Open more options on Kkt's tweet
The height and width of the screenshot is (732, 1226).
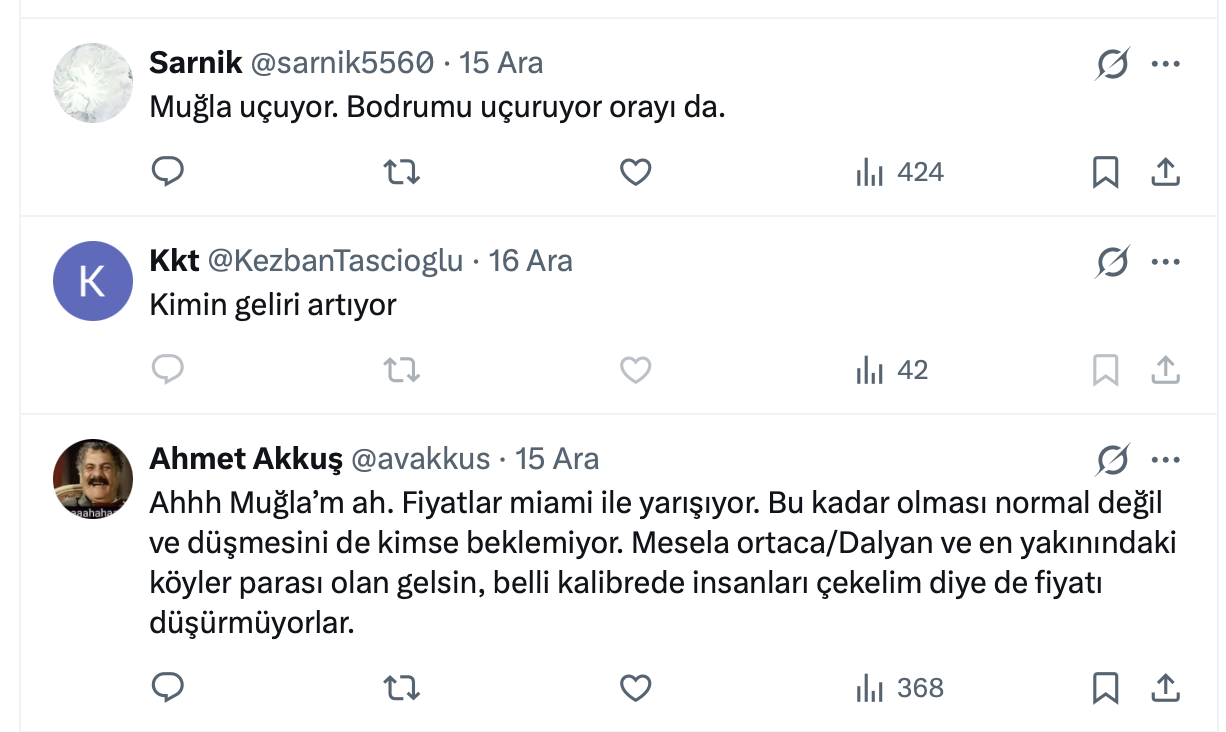tap(1166, 263)
